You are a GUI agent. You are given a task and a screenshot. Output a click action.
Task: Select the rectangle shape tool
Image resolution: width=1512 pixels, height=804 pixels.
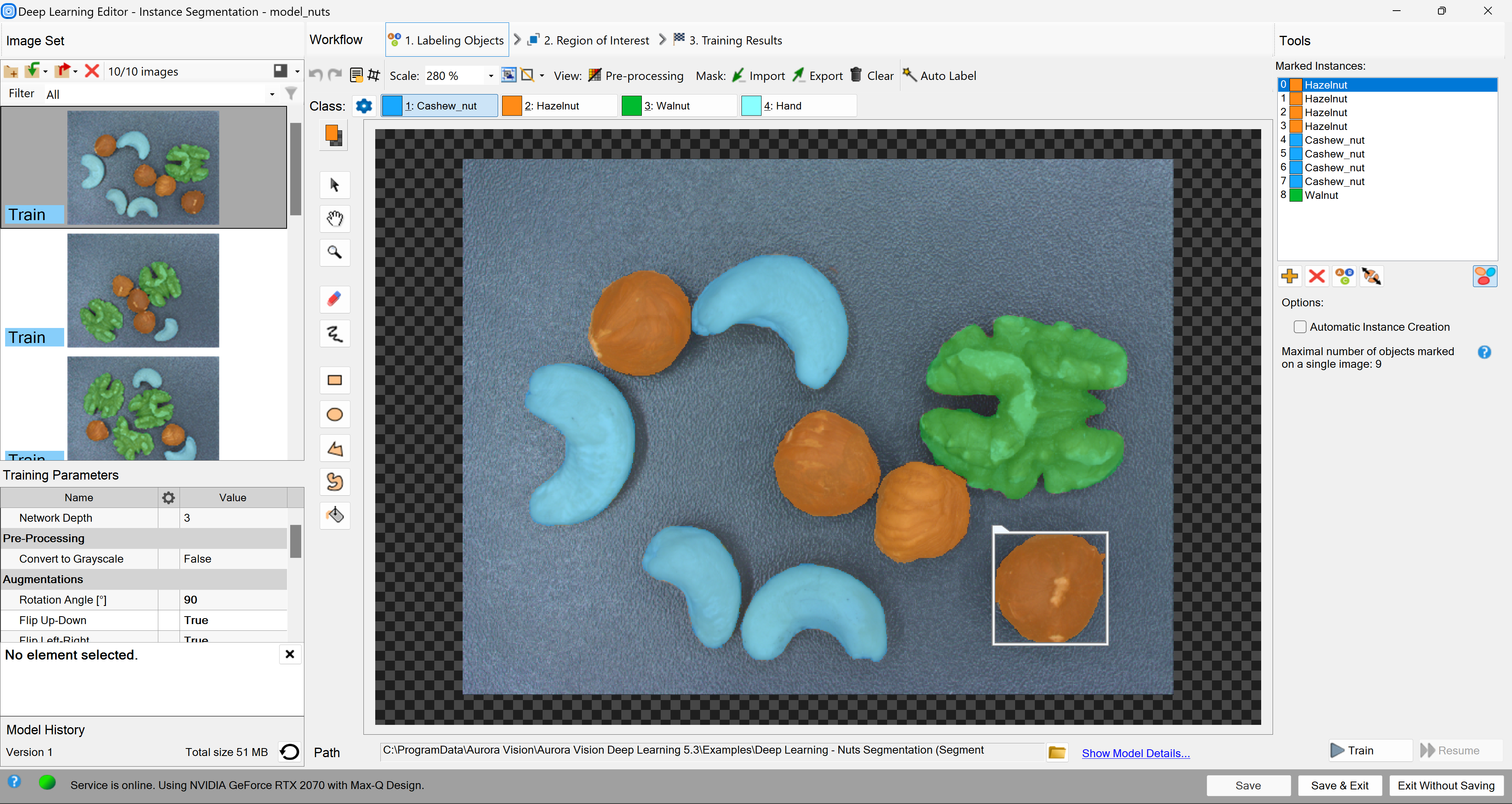(x=335, y=380)
